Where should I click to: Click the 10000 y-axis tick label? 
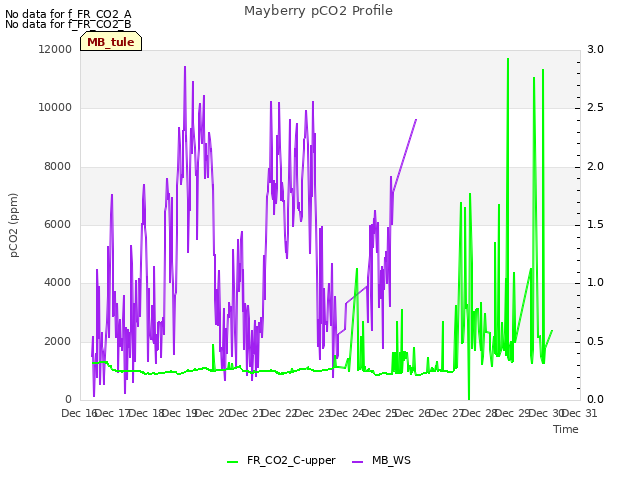tap(55, 108)
